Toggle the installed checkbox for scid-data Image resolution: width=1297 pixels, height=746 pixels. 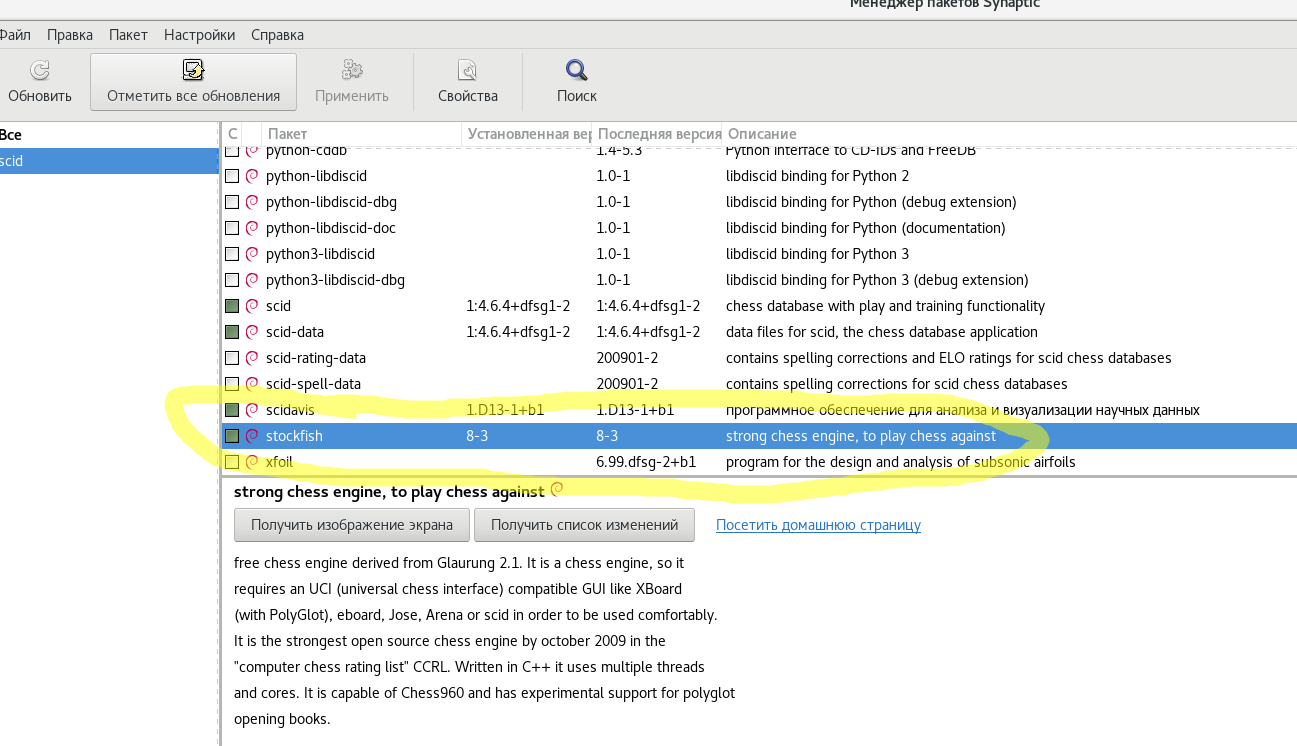pos(232,332)
